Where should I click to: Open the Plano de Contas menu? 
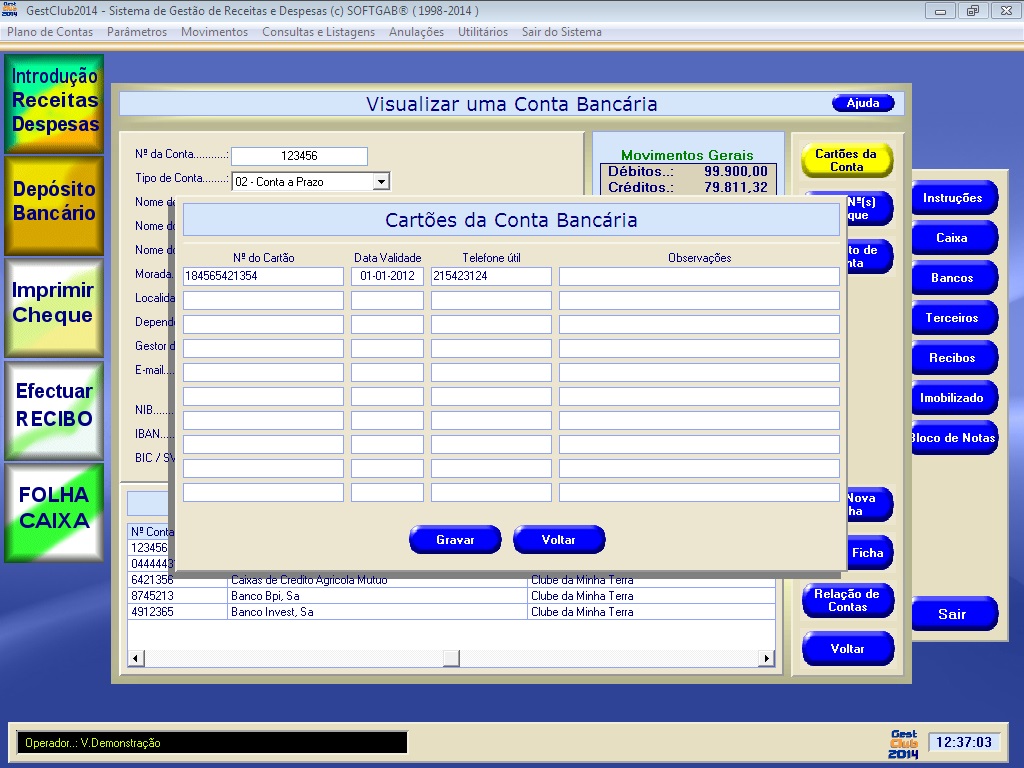50,32
